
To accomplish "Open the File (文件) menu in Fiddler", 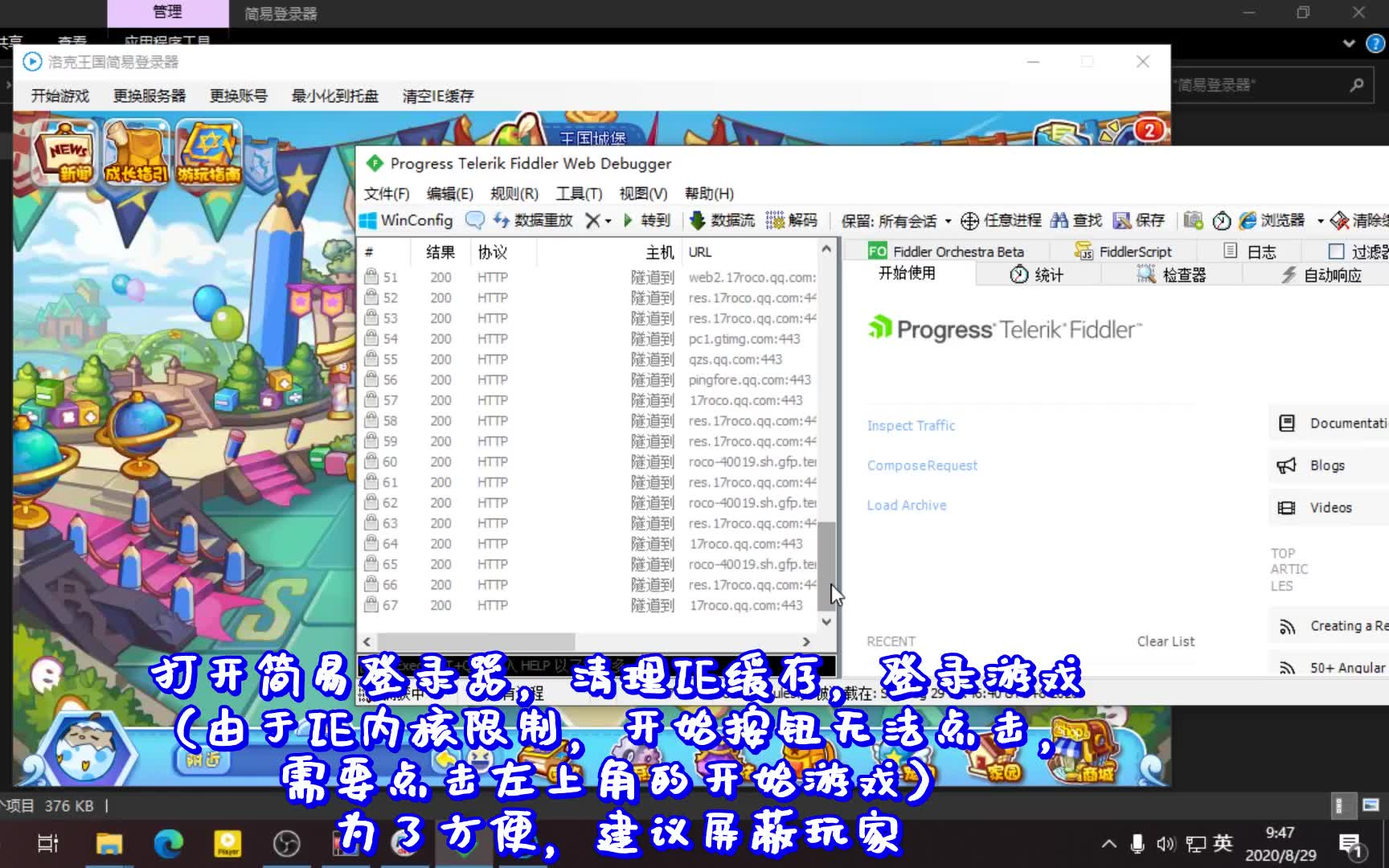I will pyautogui.click(x=387, y=194).
